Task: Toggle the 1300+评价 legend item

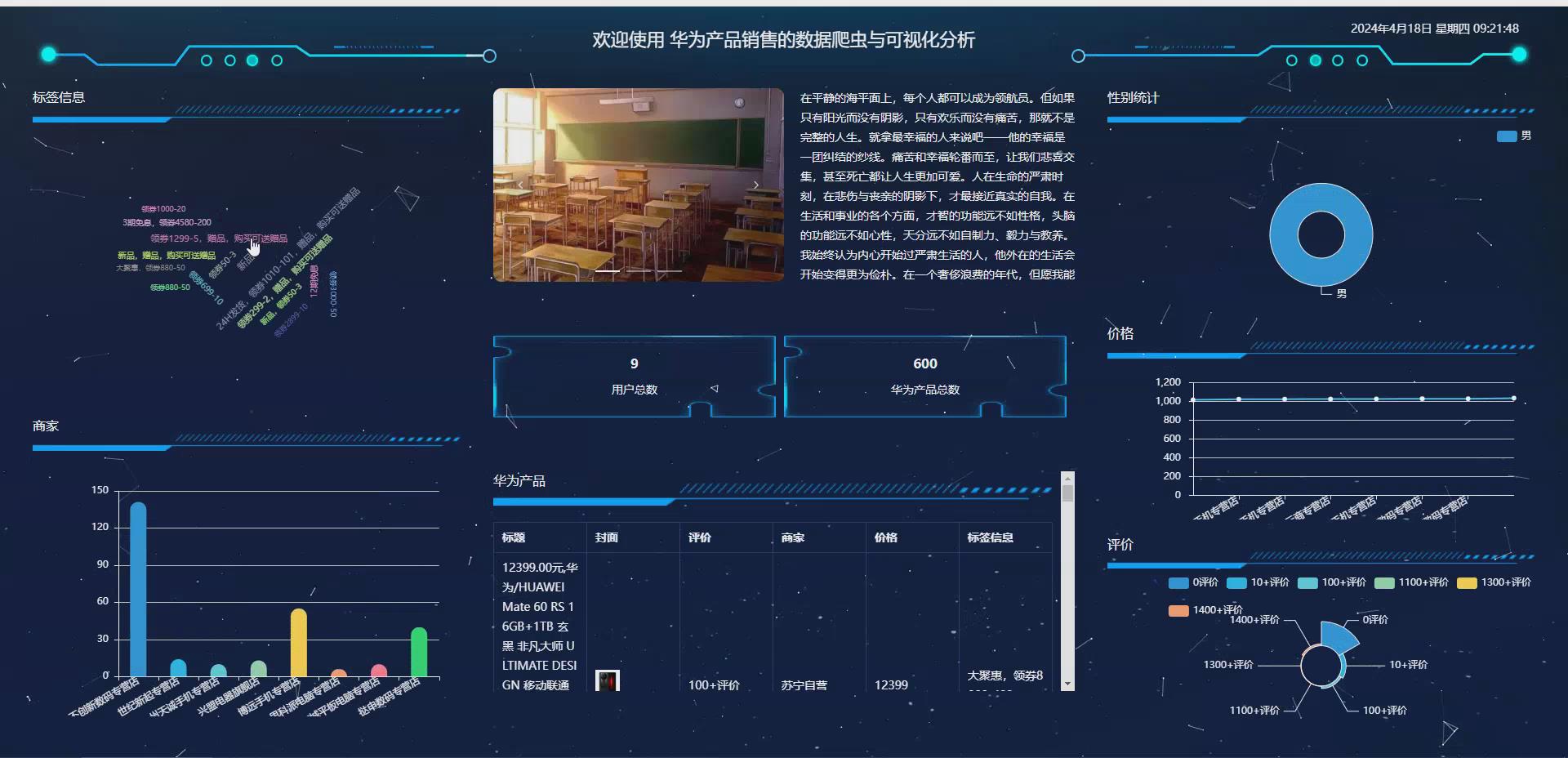Action: click(1494, 582)
